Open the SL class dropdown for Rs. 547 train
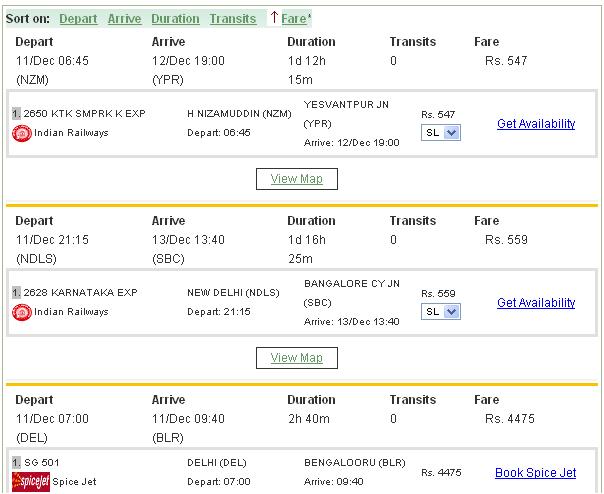 pyautogui.click(x=441, y=133)
